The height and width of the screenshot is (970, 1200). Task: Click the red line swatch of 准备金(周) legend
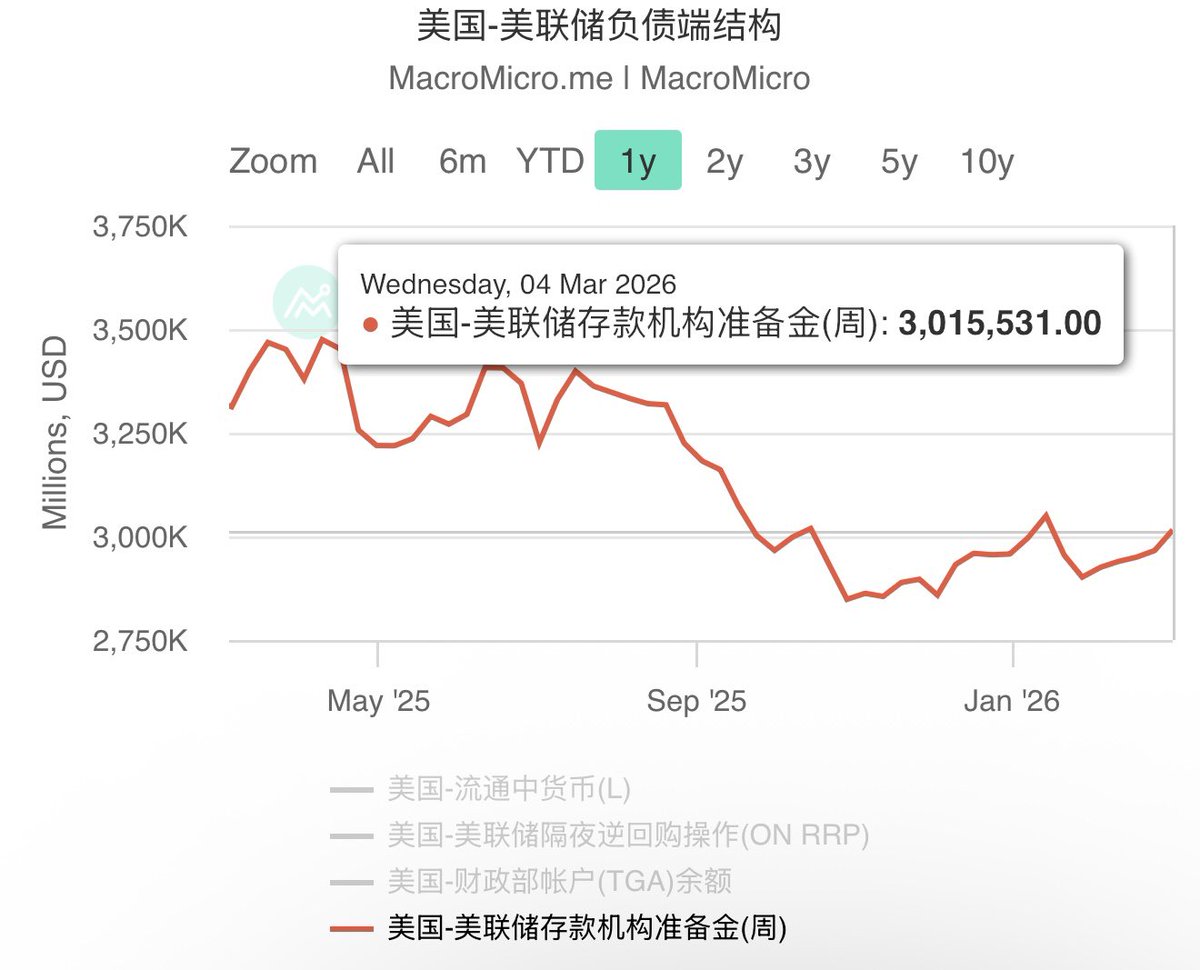[352, 929]
